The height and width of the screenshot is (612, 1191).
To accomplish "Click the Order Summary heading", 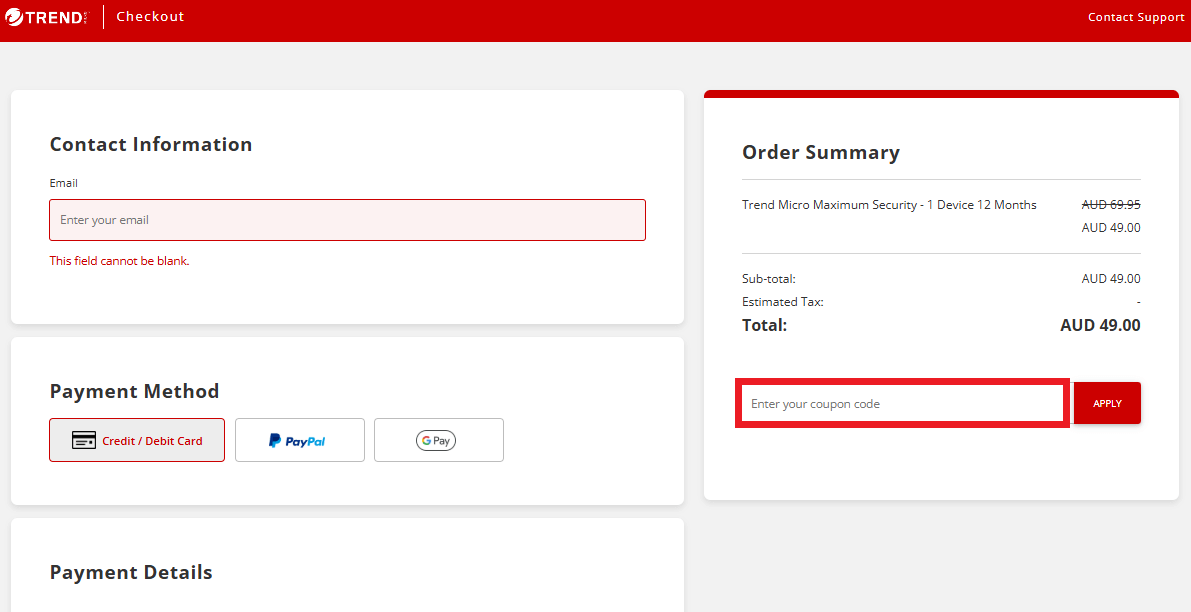I will (x=820, y=152).
